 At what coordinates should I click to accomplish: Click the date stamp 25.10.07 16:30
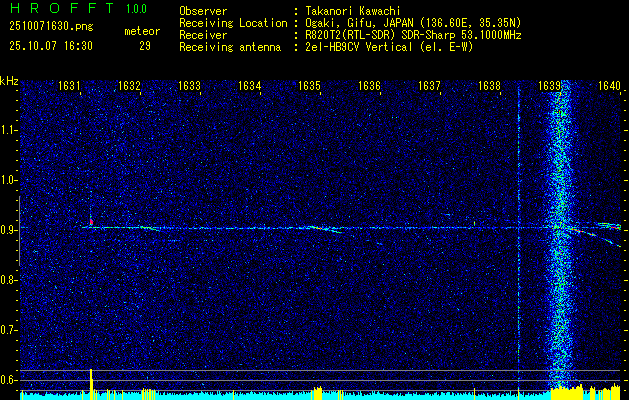coord(51,46)
